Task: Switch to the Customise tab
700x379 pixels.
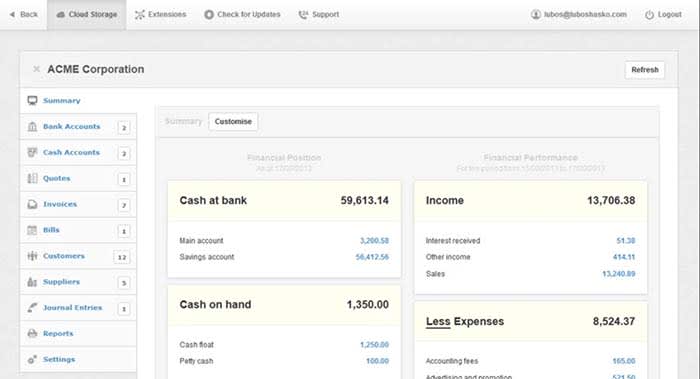Action: (x=233, y=121)
